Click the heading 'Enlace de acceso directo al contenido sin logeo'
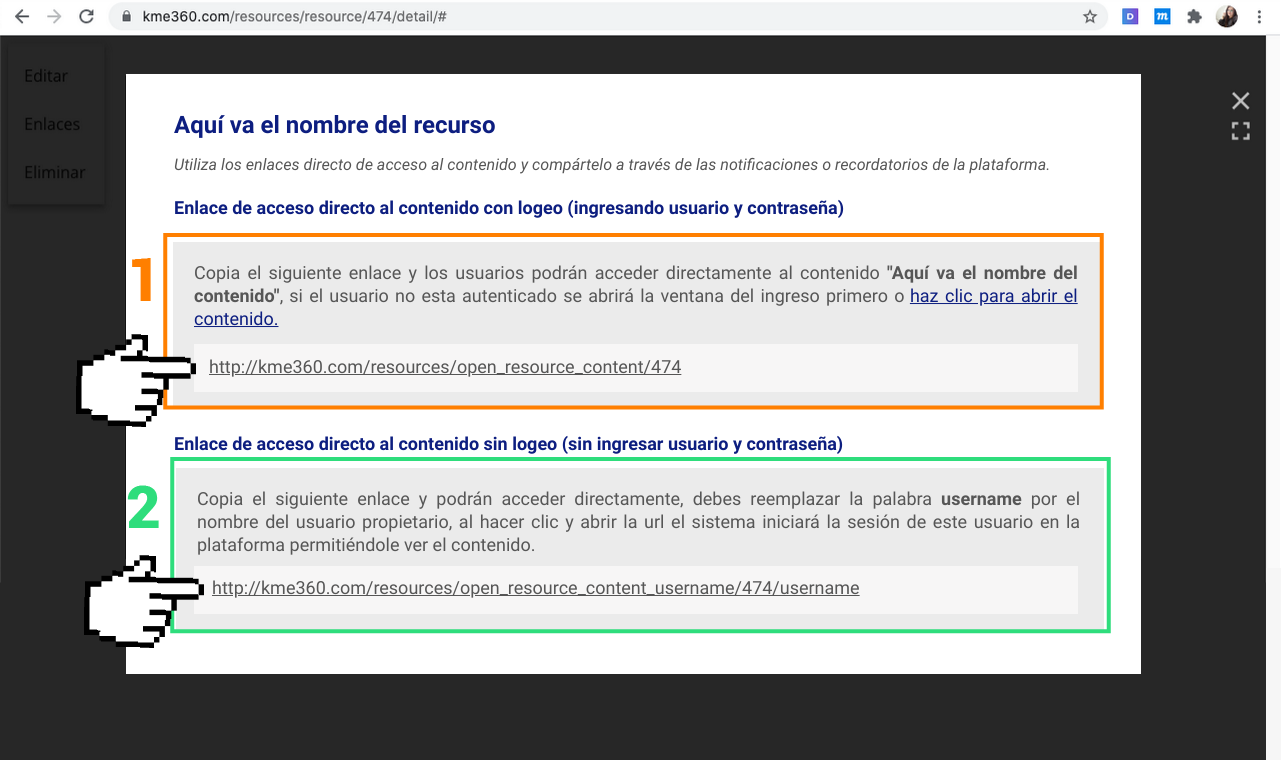The height and width of the screenshot is (760, 1281). (x=508, y=443)
